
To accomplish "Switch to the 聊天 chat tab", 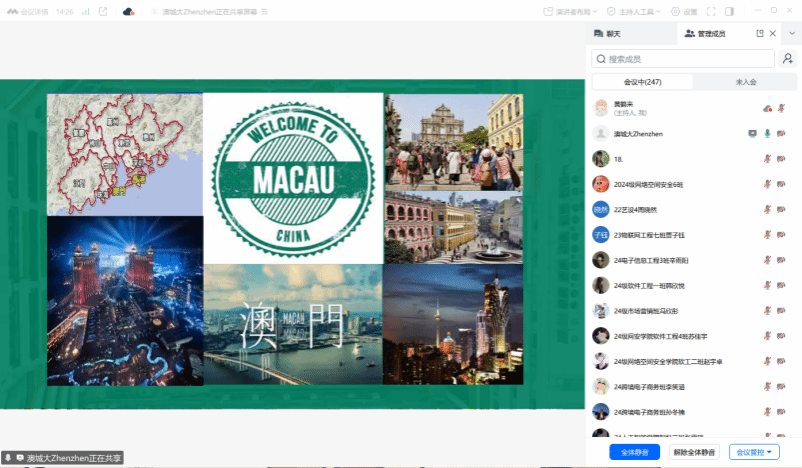I will (607, 33).
